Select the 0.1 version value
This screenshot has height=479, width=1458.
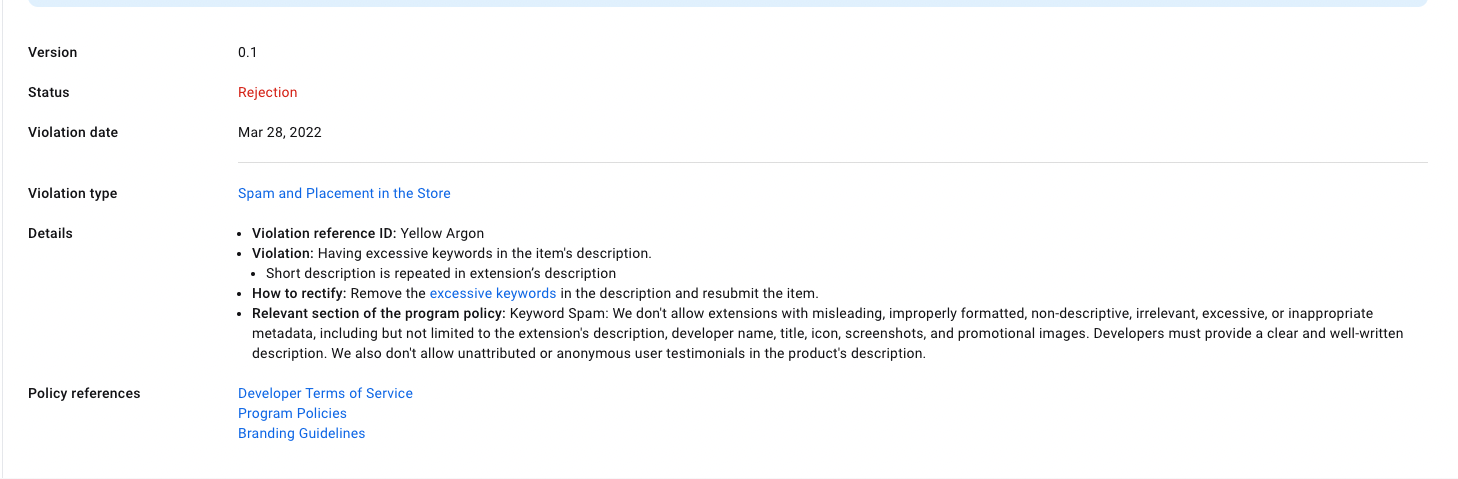247,52
